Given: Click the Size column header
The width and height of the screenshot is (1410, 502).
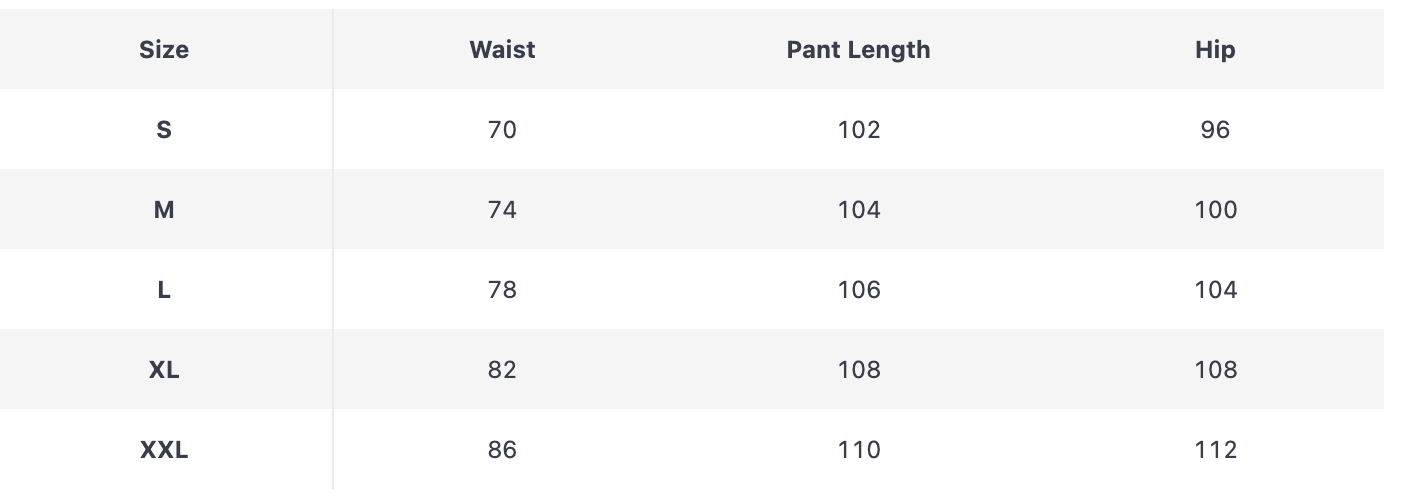Looking at the screenshot, I should [164, 50].
